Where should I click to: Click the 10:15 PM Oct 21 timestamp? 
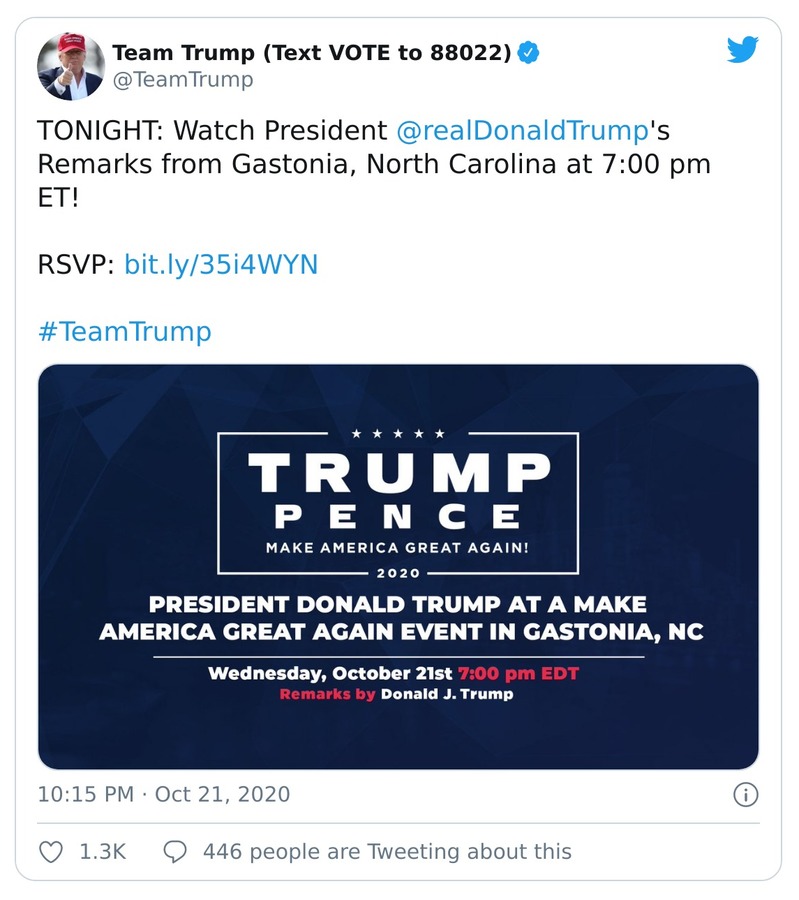pos(164,795)
